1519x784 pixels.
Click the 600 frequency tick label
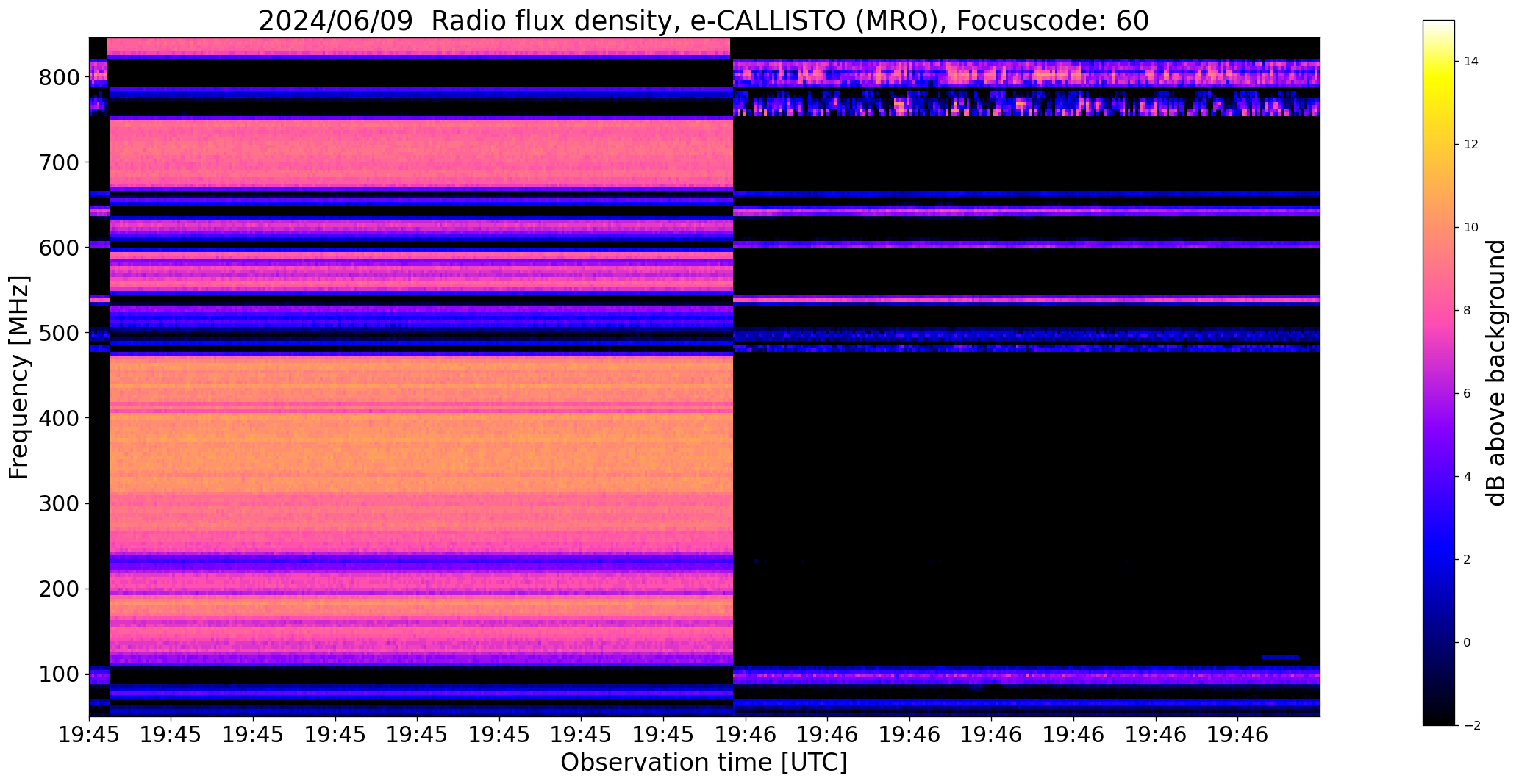tap(59, 248)
